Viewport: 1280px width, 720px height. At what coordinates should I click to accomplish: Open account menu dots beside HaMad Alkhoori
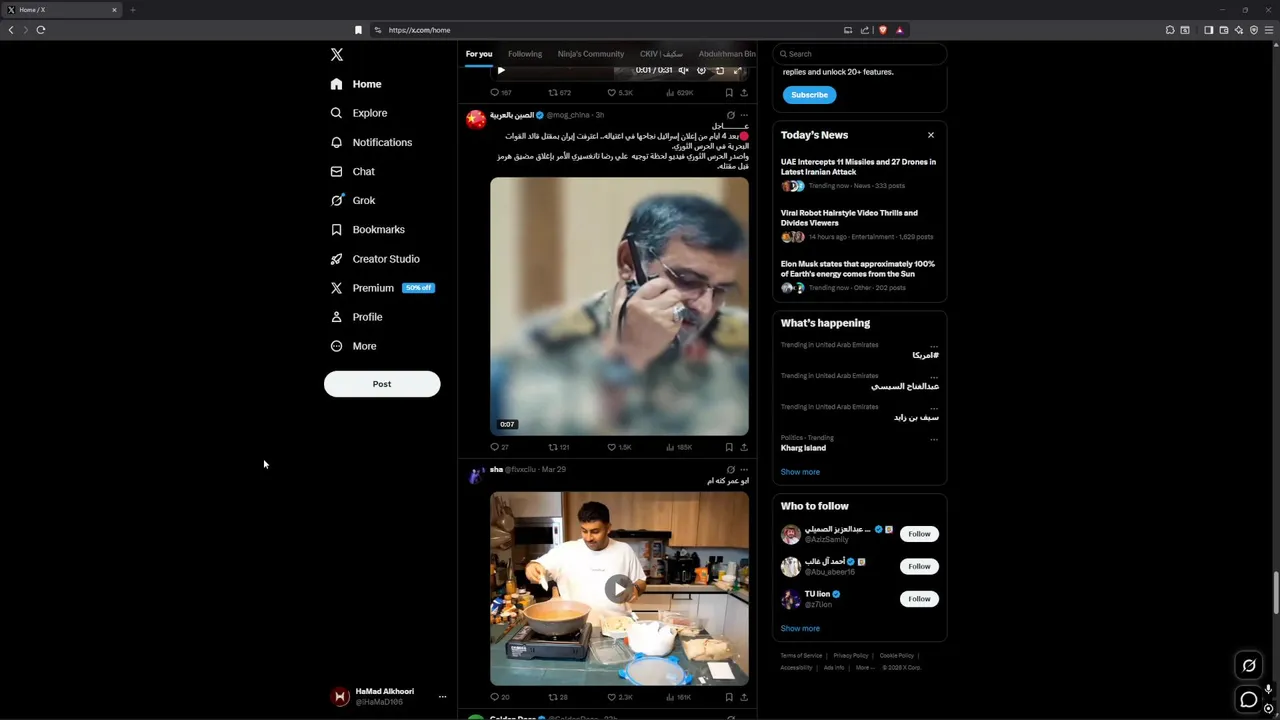point(442,697)
